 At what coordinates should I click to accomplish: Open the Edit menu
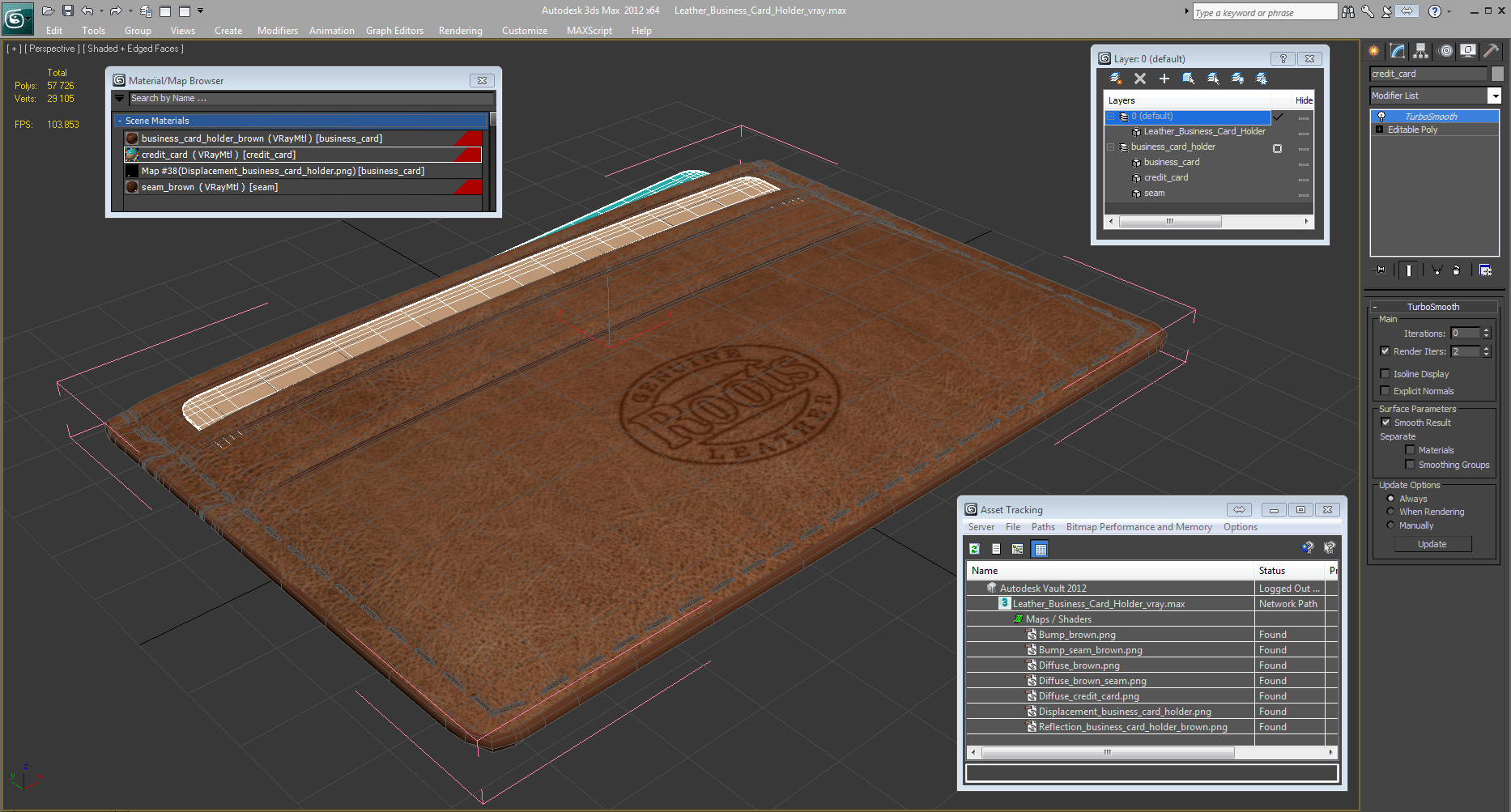54,31
